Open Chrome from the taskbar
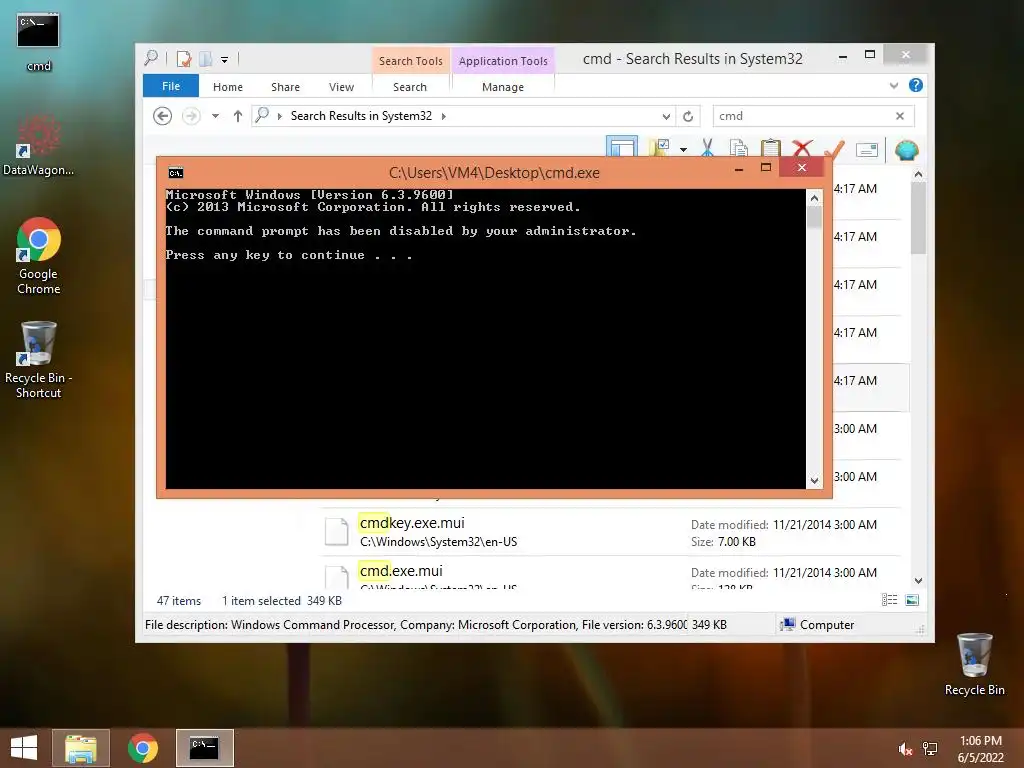Viewport: 1024px width, 768px height. [x=142, y=748]
